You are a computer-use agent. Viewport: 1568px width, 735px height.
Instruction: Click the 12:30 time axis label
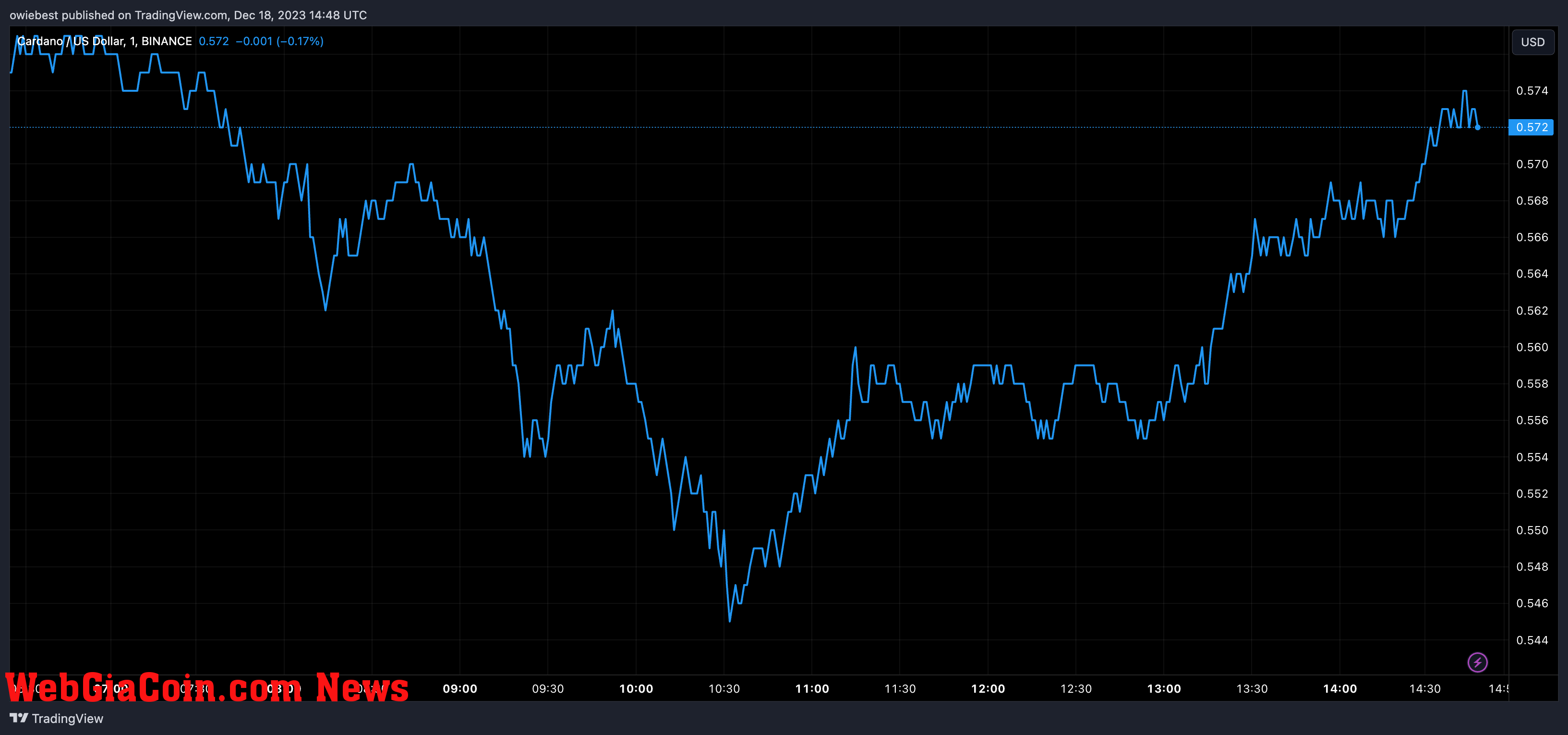pos(1075,689)
